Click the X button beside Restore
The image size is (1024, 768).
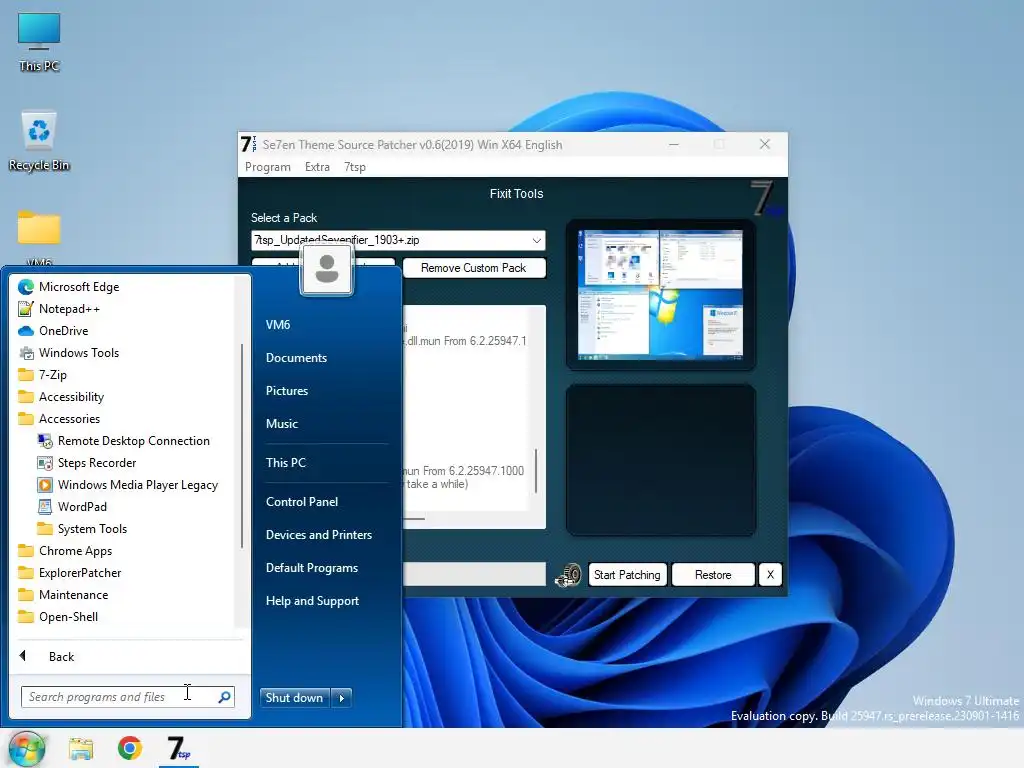tap(770, 575)
